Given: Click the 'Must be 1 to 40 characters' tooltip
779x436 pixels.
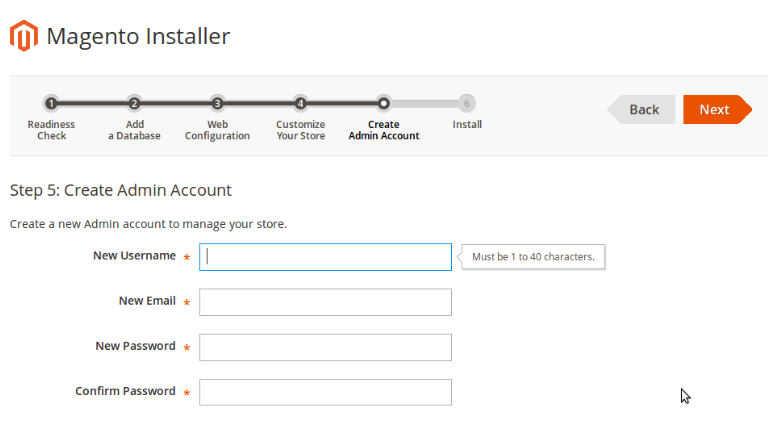Looking at the screenshot, I should pyautogui.click(x=533, y=257).
